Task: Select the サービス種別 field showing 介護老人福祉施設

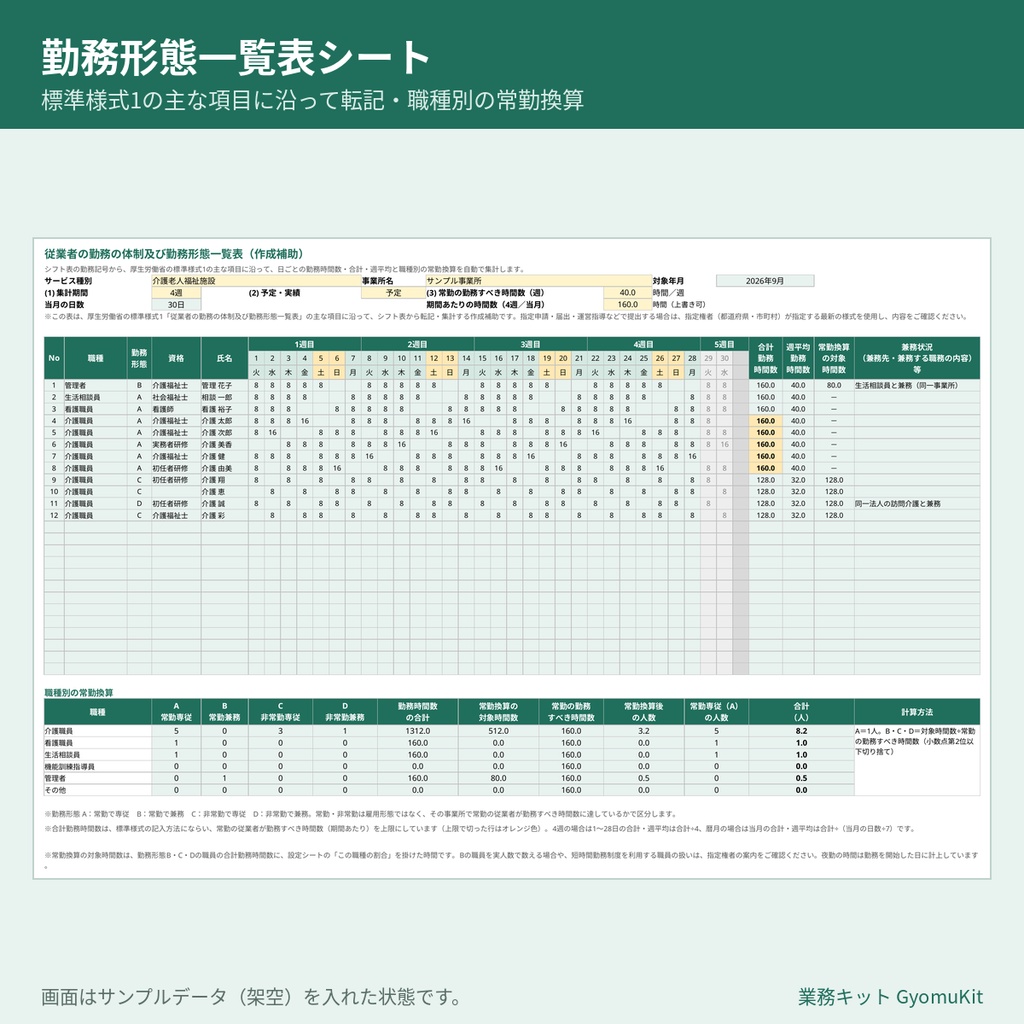Action: point(256,281)
